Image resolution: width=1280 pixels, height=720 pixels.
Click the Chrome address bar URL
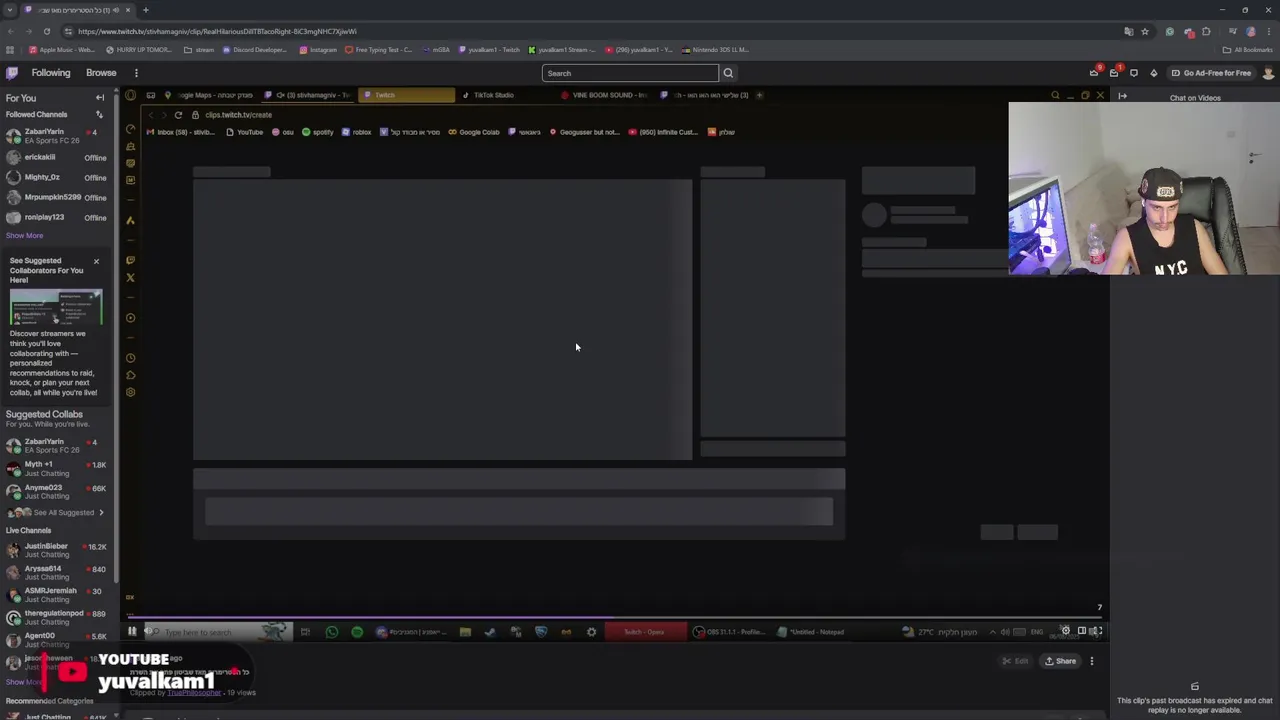pos(217,31)
